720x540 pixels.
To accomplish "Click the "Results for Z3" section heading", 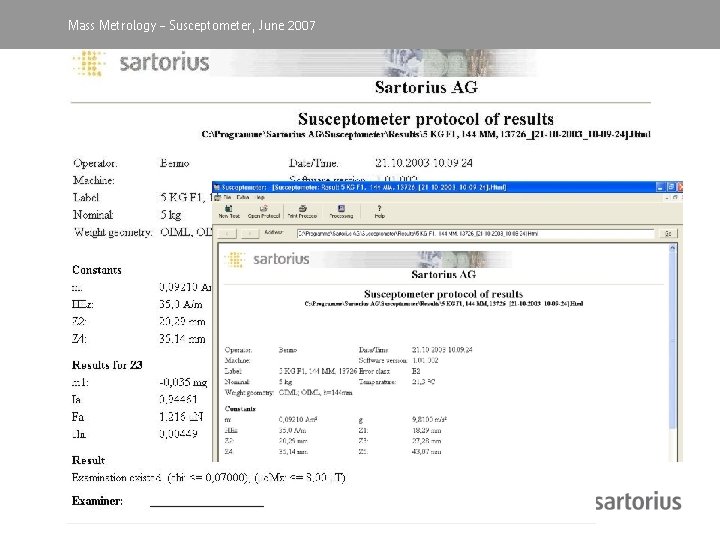I will point(107,365).
